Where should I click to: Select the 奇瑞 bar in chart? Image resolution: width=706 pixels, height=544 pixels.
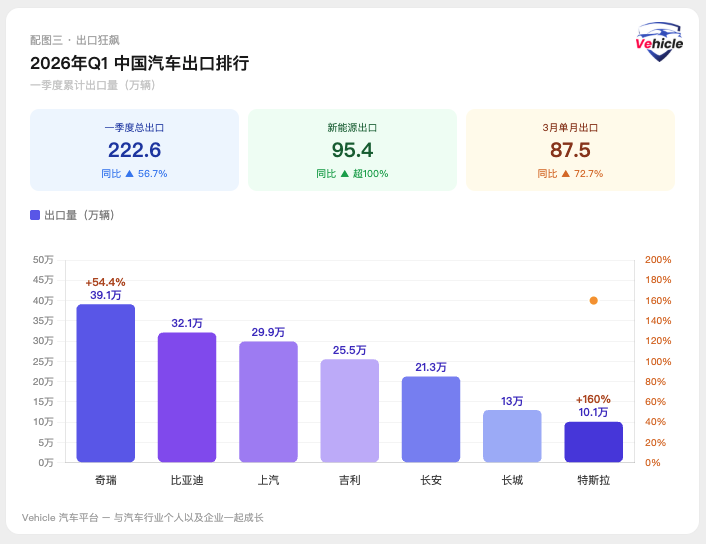coord(105,383)
